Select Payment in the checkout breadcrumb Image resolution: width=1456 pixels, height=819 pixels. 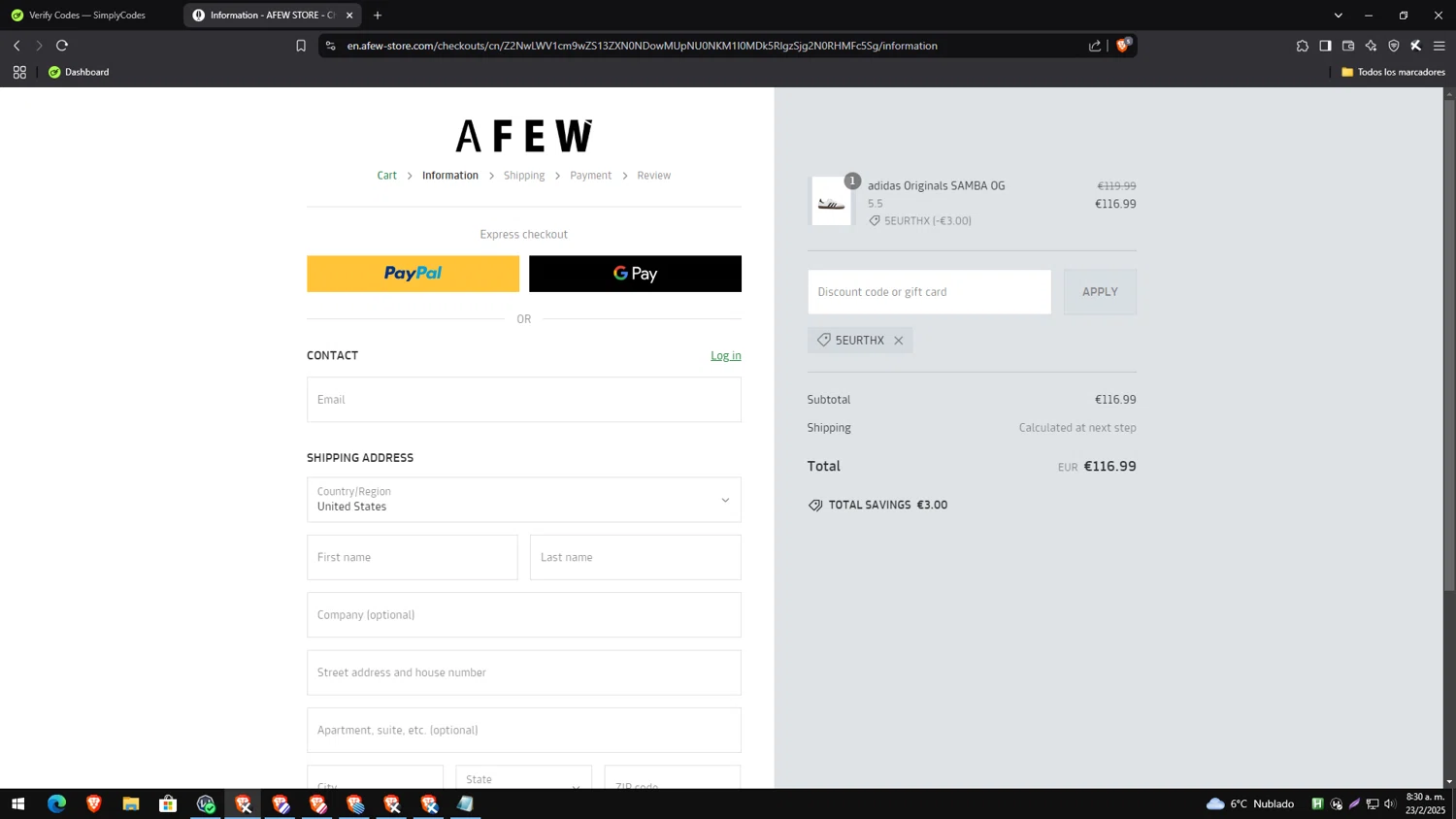point(591,176)
